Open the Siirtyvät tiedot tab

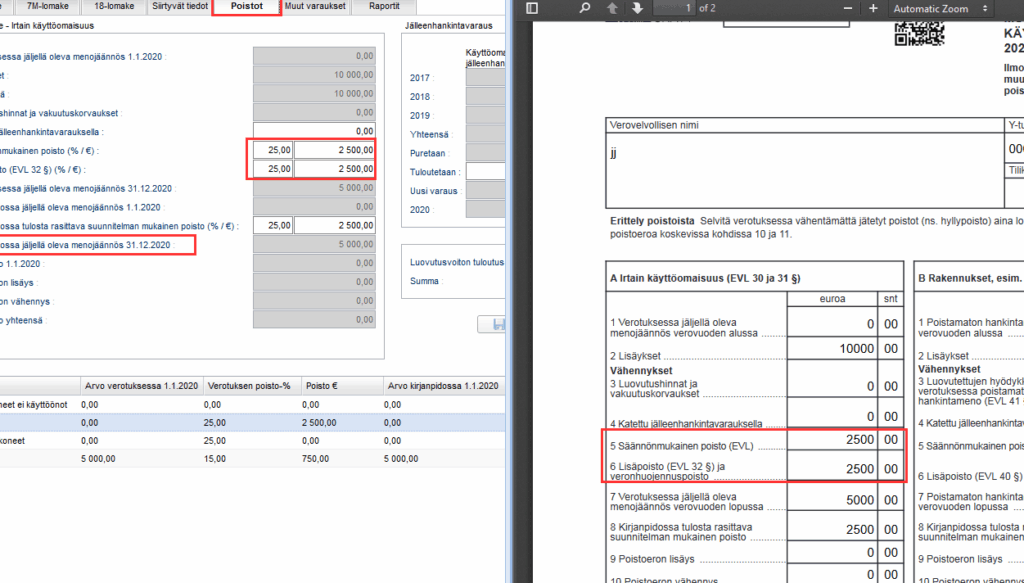click(180, 7)
